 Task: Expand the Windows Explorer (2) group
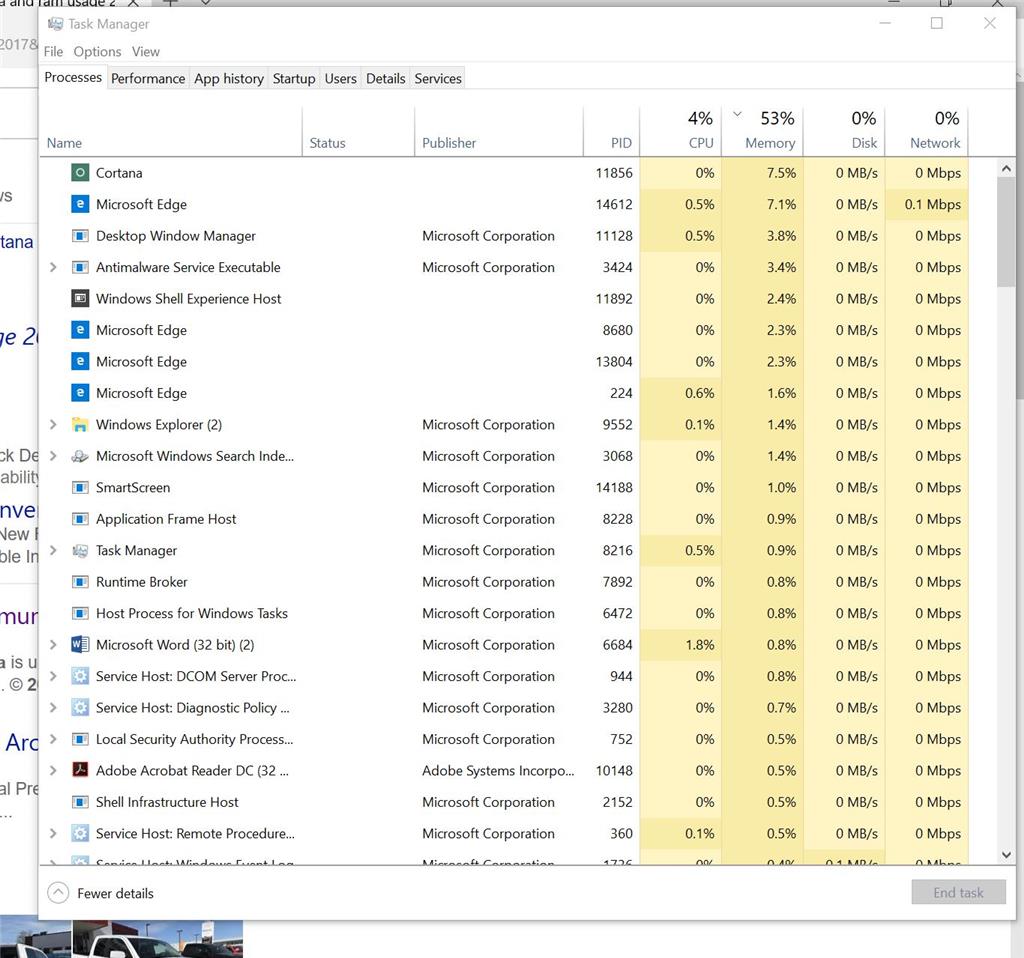(53, 424)
